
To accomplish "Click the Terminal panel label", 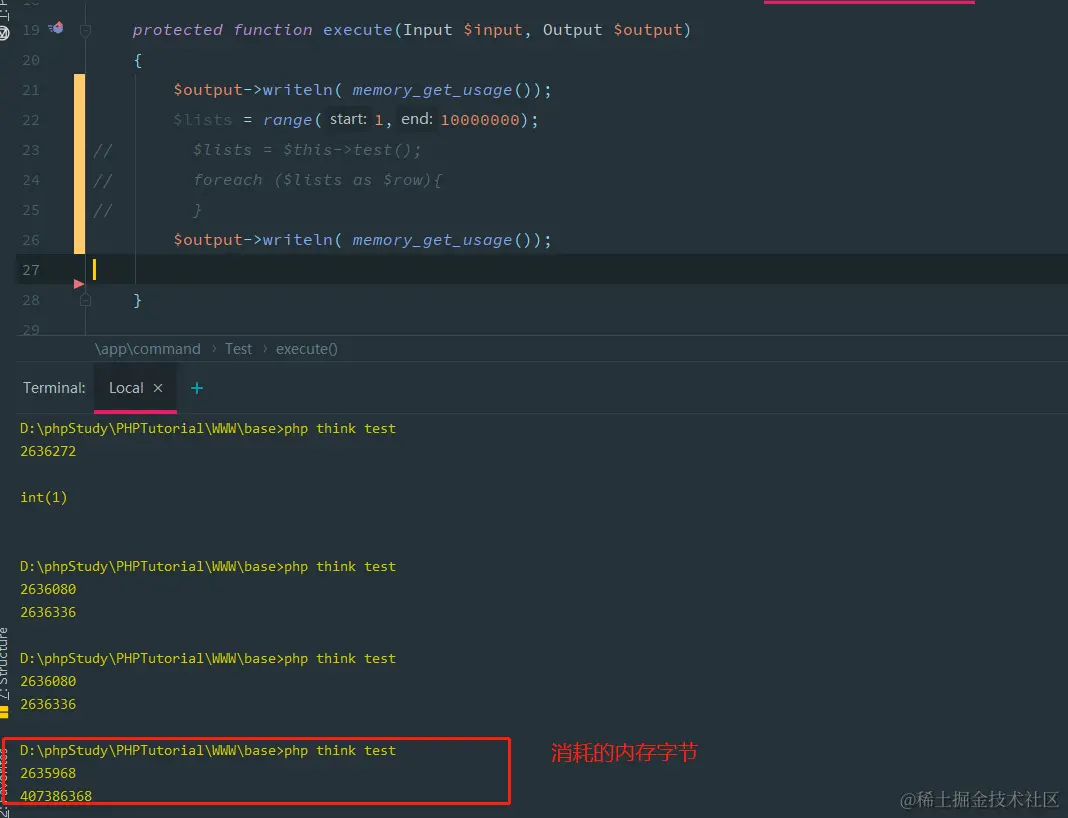I will tap(54, 388).
